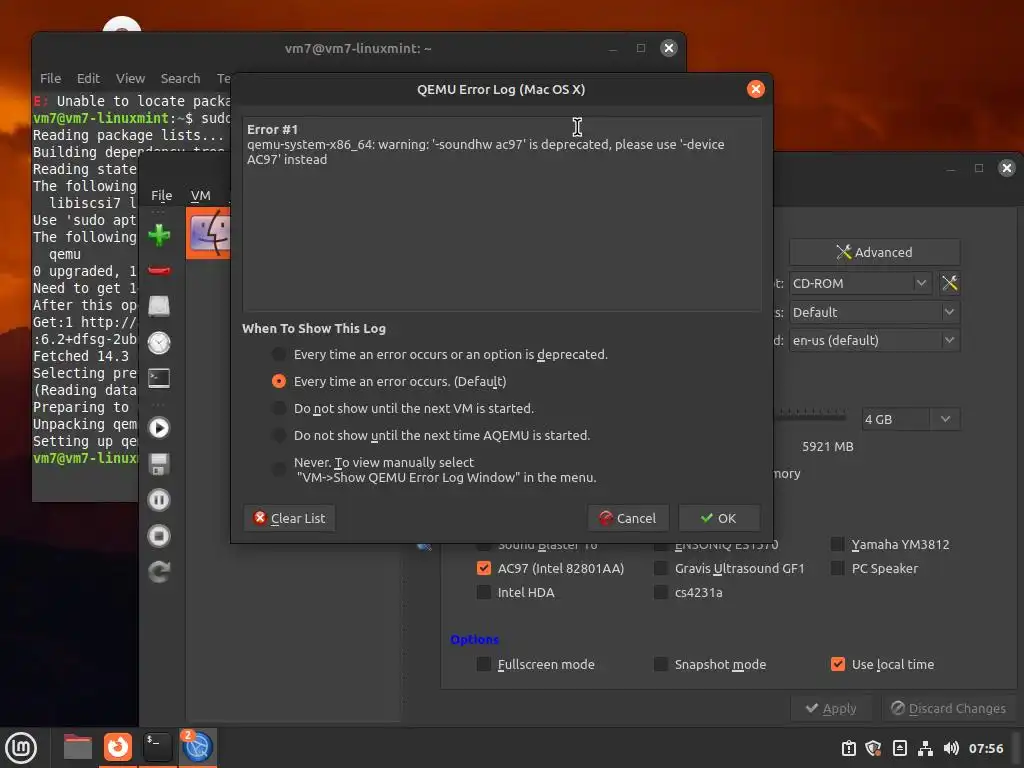1024x768 pixels.
Task: Open the en-us (default) keyboard dropdown
Action: click(x=874, y=340)
